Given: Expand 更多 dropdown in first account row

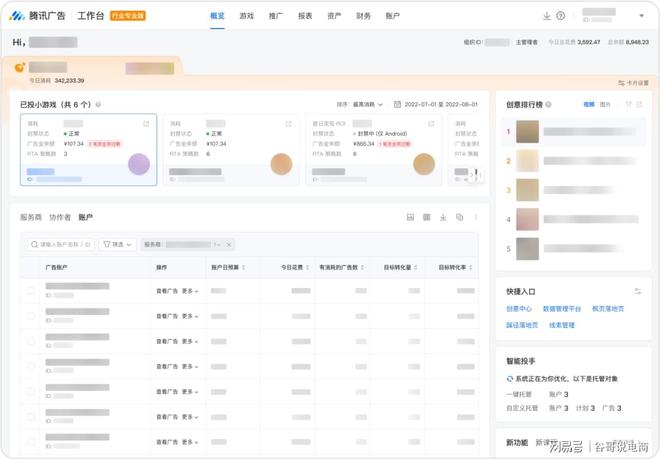Looking at the screenshot, I should (189, 291).
